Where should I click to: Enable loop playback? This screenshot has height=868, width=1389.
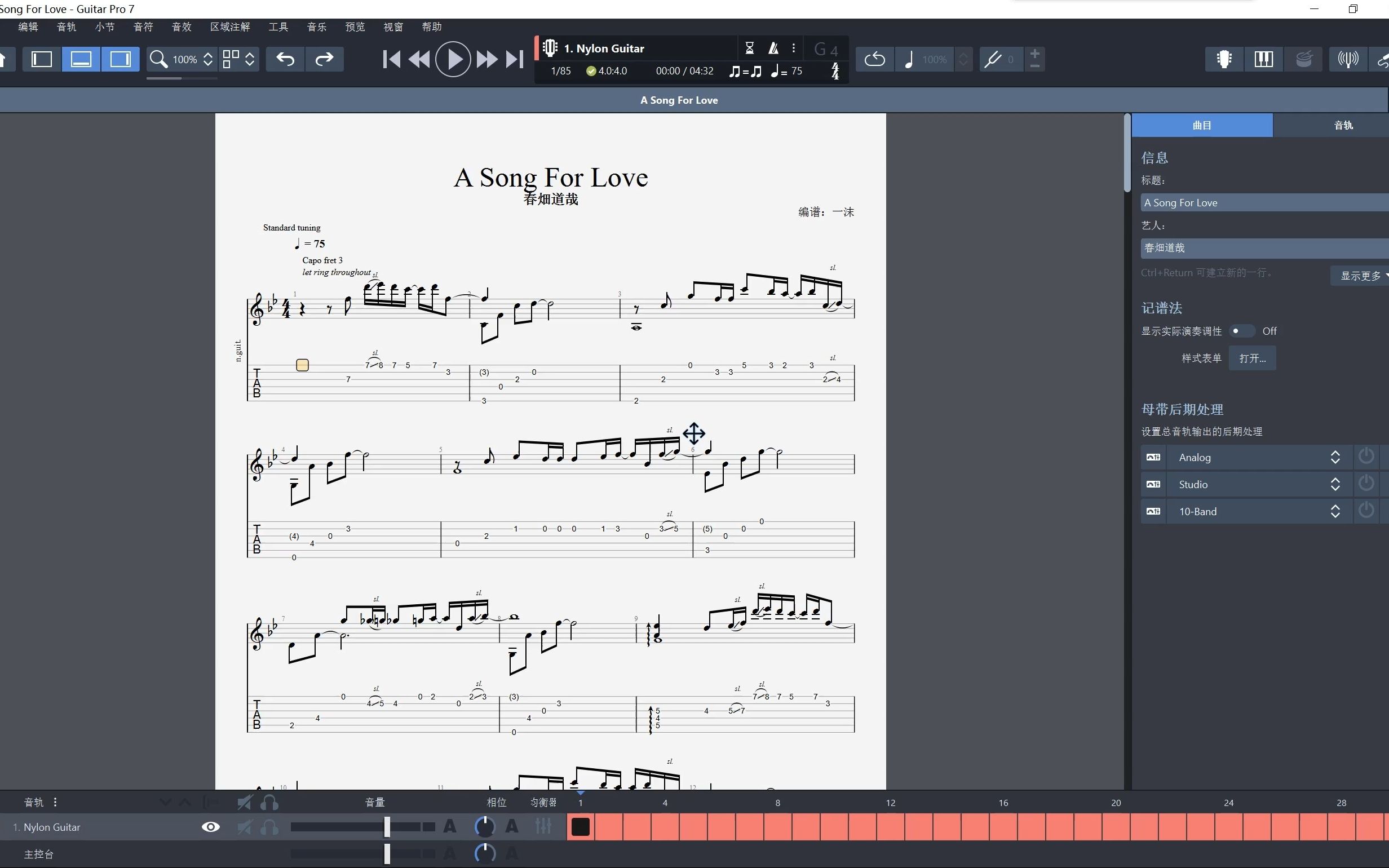click(x=875, y=59)
